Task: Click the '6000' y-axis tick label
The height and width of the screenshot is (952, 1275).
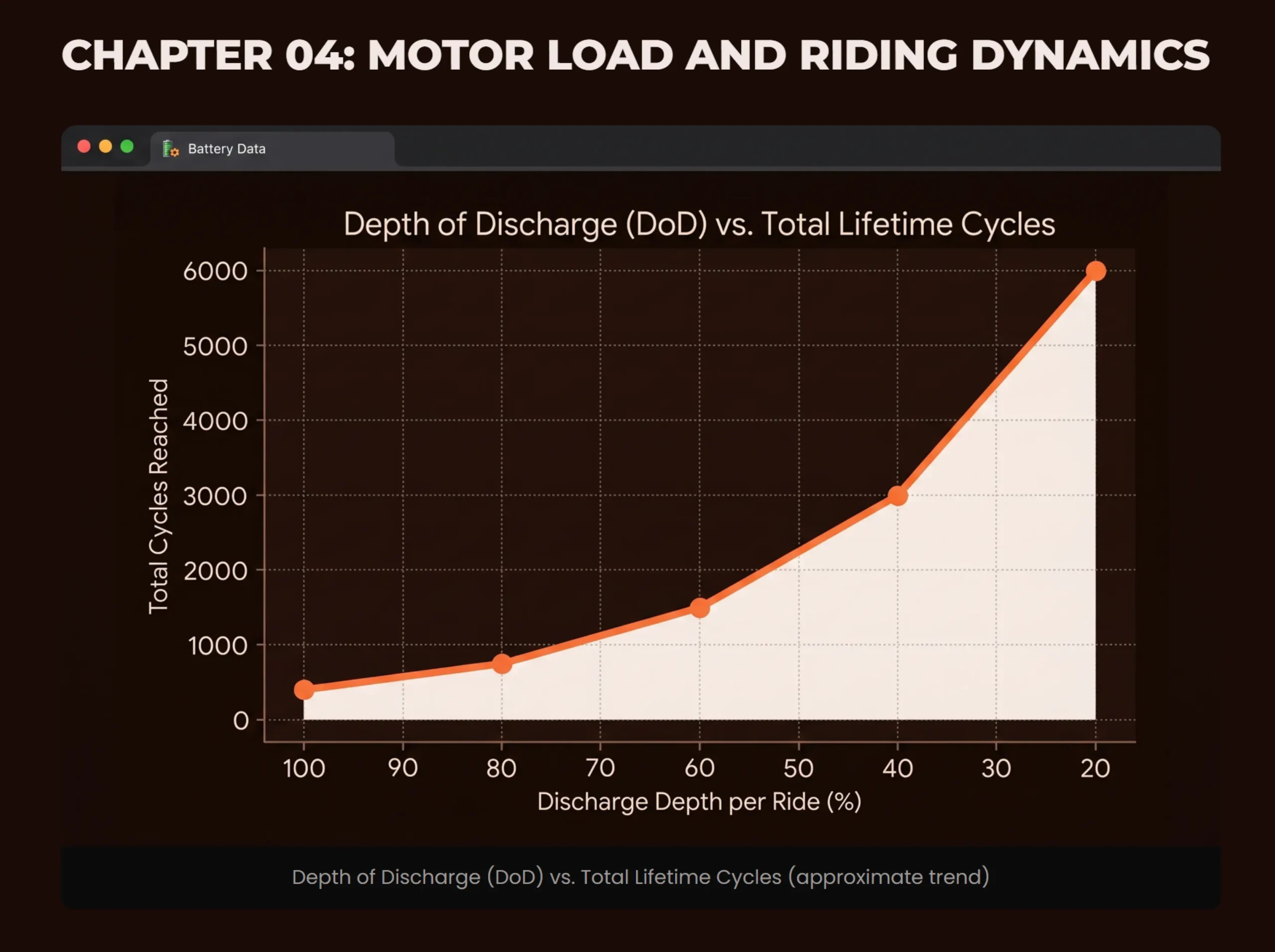Action: tap(216, 271)
